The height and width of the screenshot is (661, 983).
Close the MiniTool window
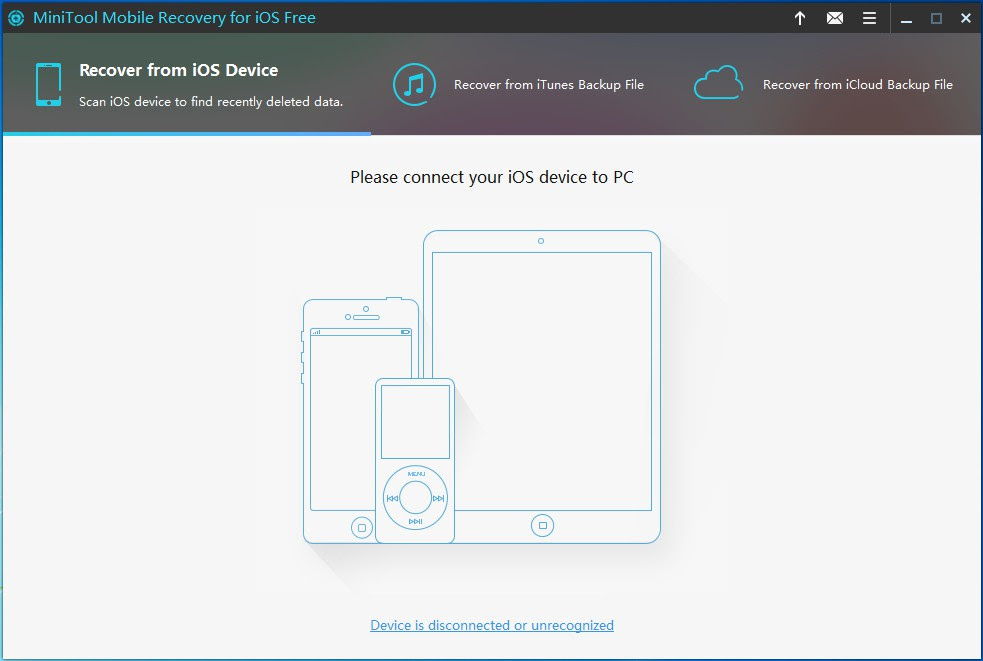(x=966, y=18)
